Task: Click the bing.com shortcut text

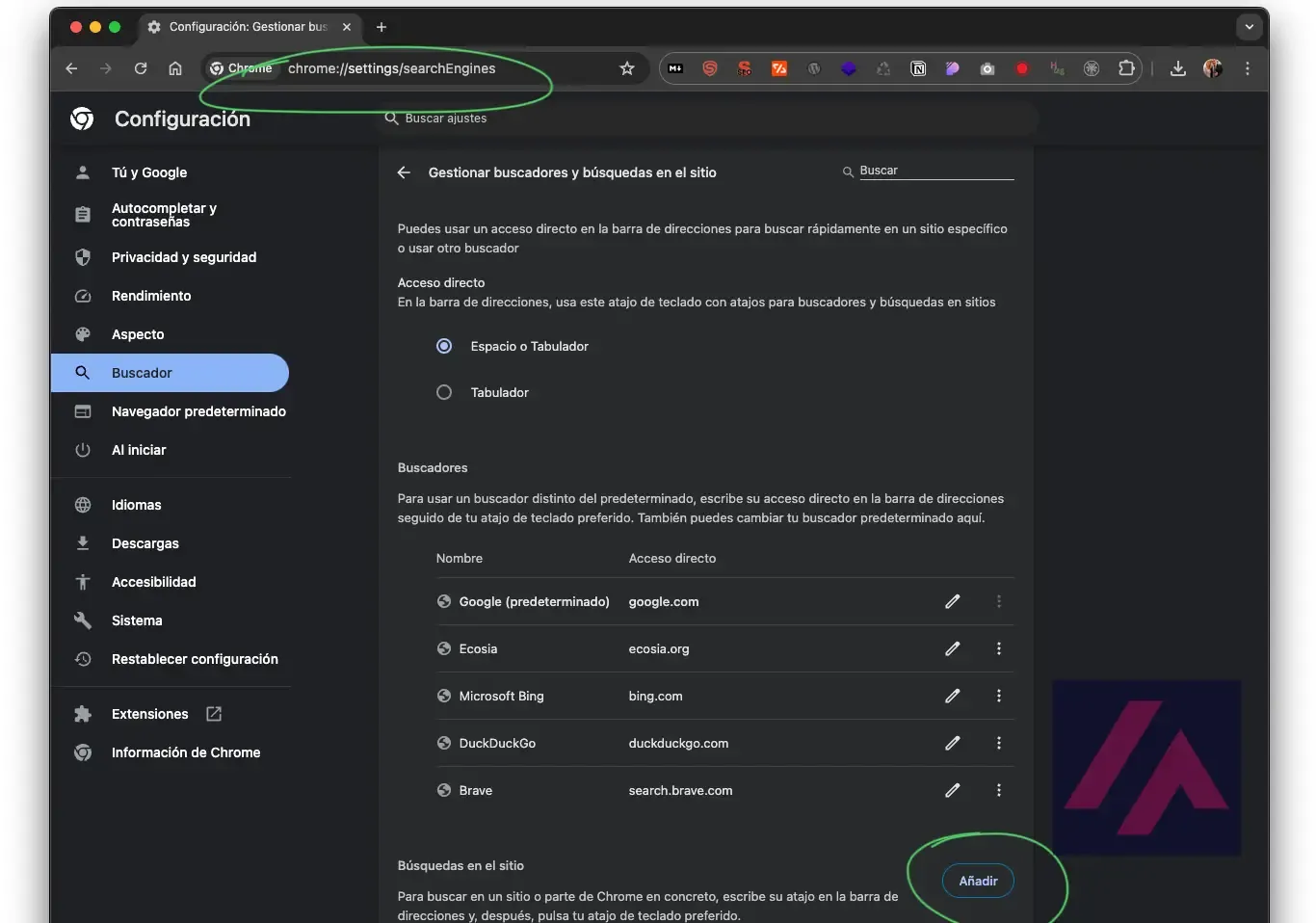Action: pyautogui.click(x=655, y=696)
